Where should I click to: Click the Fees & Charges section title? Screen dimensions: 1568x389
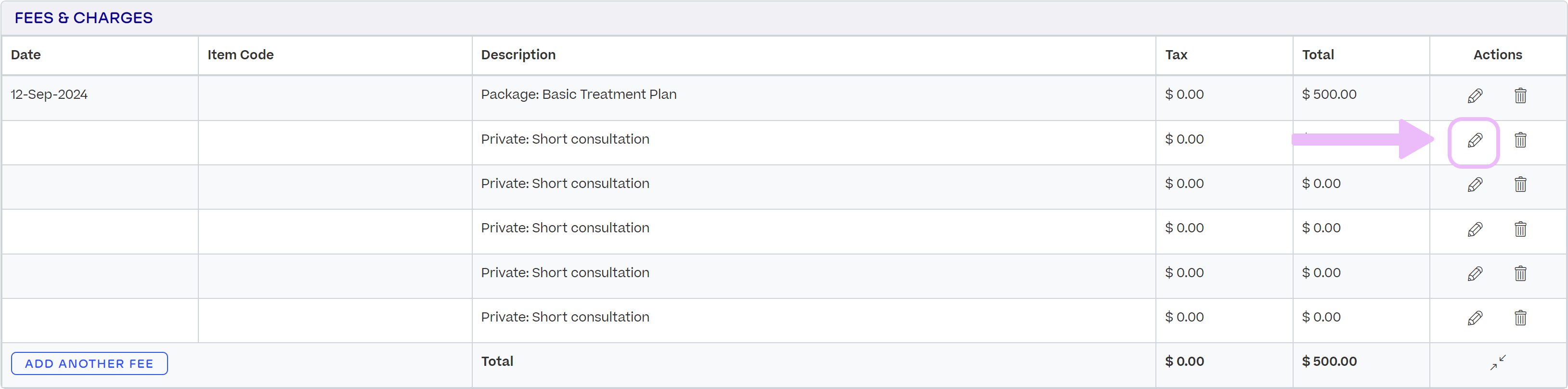[83, 18]
